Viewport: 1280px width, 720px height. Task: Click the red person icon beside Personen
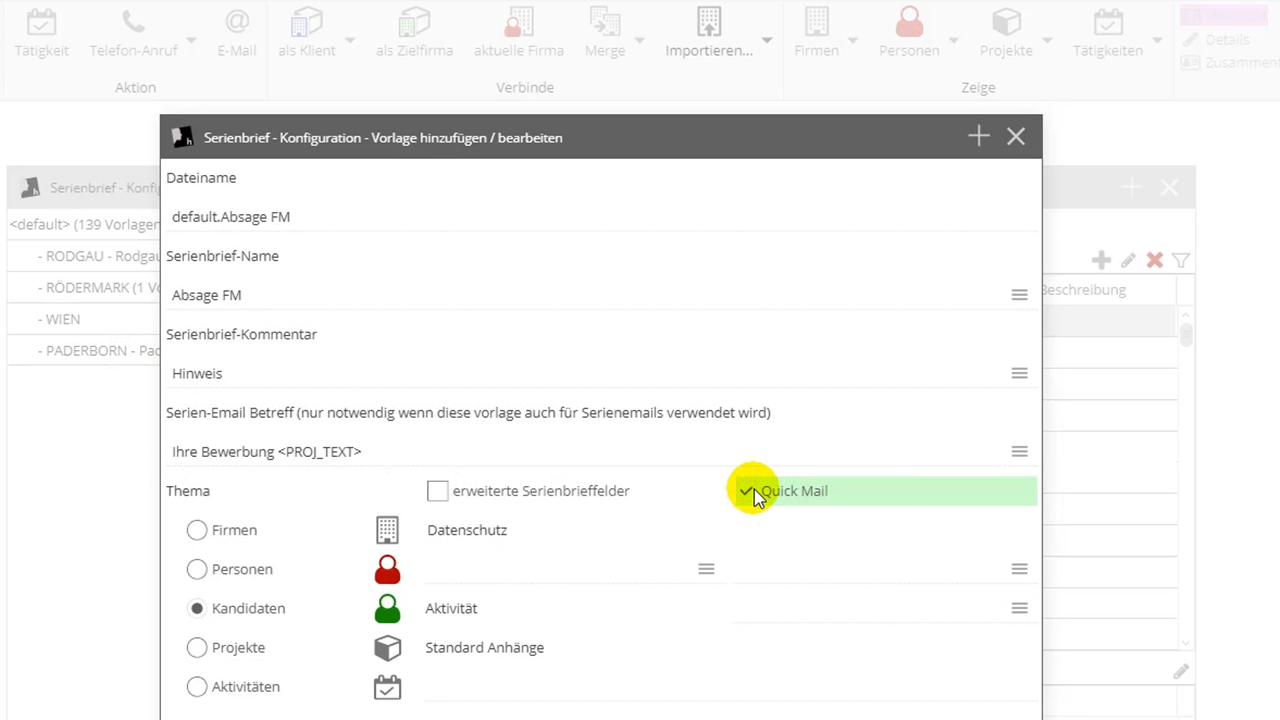click(387, 569)
